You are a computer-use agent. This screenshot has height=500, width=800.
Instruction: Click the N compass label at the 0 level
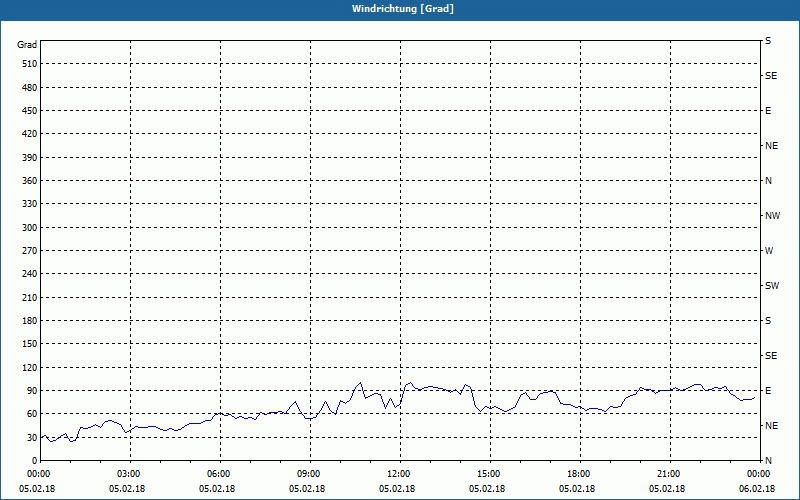[768, 461]
